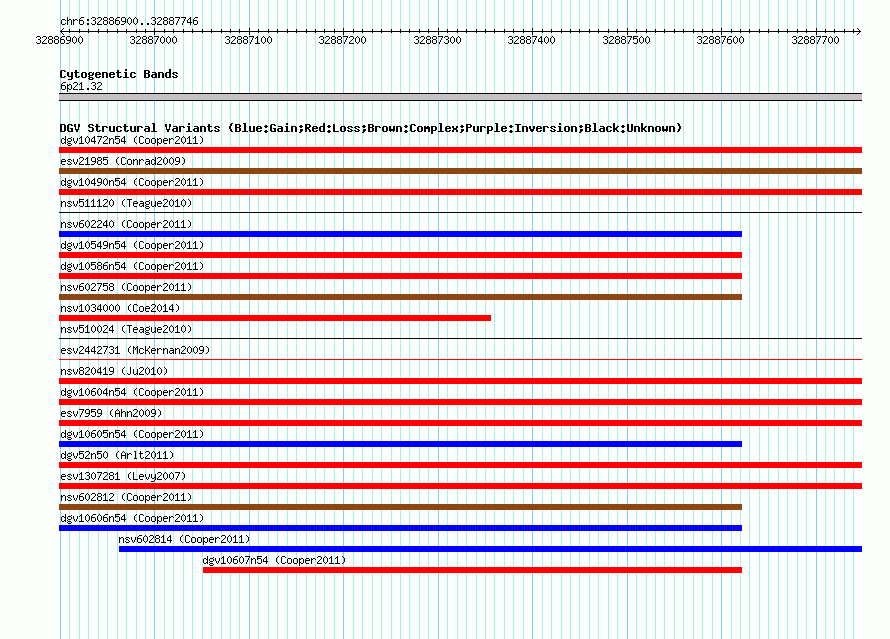Open dgv10607n54 (Cooper2011) label
This screenshot has height=639, width=890.
274,560
